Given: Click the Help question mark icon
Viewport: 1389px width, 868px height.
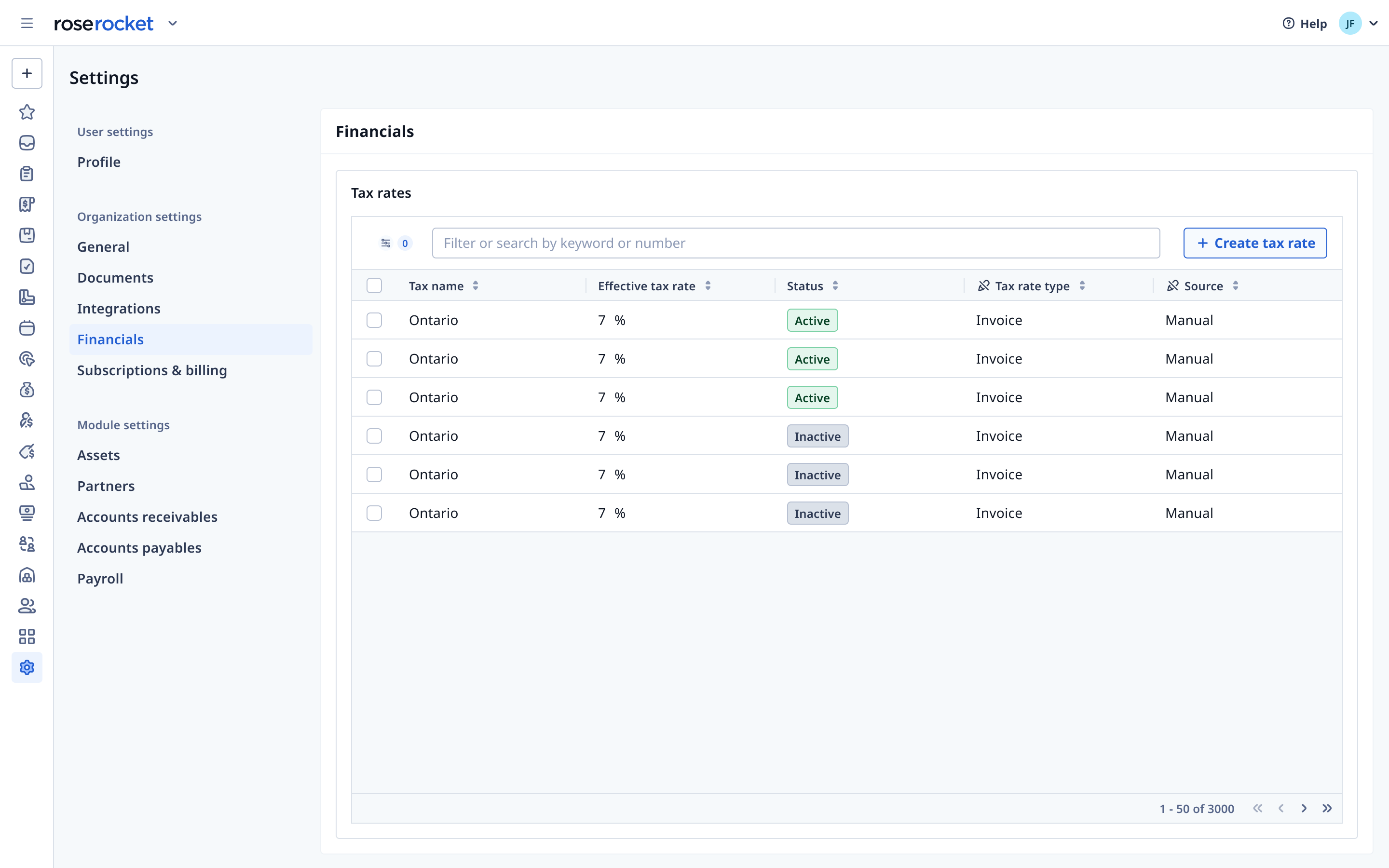Looking at the screenshot, I should (x=1289, y=24).
